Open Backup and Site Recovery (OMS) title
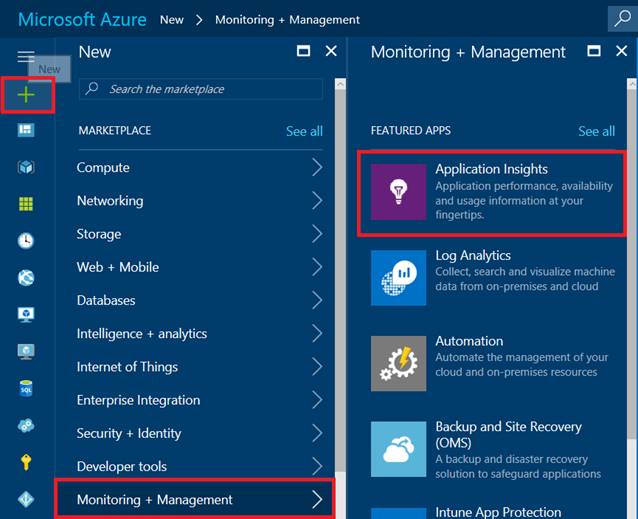638x519 pixels. click(509, 434)
